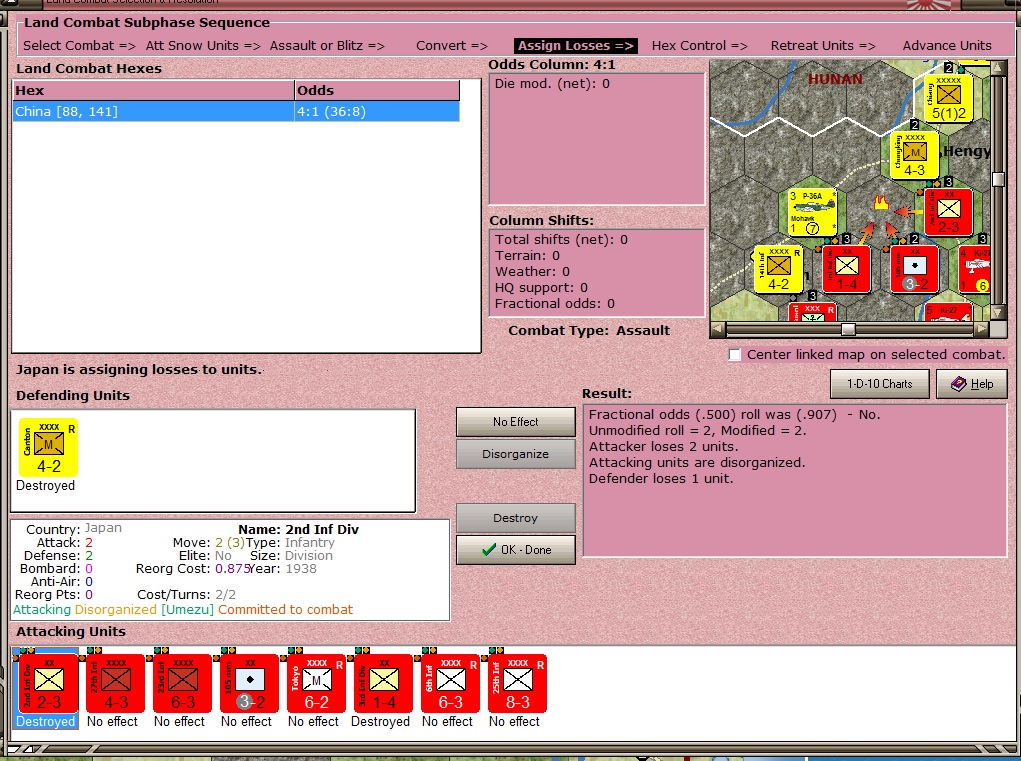Screen dimensions: 1021x761
Task: Click the map vertical scrollbar thumb
Action: click(998, 179)
